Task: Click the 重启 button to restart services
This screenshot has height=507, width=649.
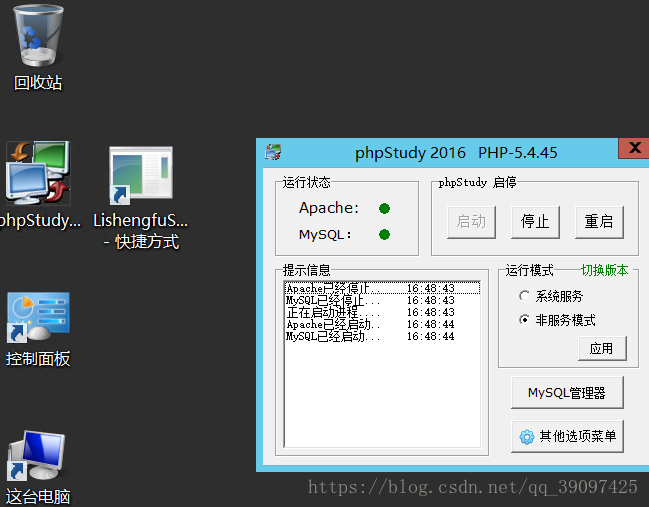Action: point(599,222)
